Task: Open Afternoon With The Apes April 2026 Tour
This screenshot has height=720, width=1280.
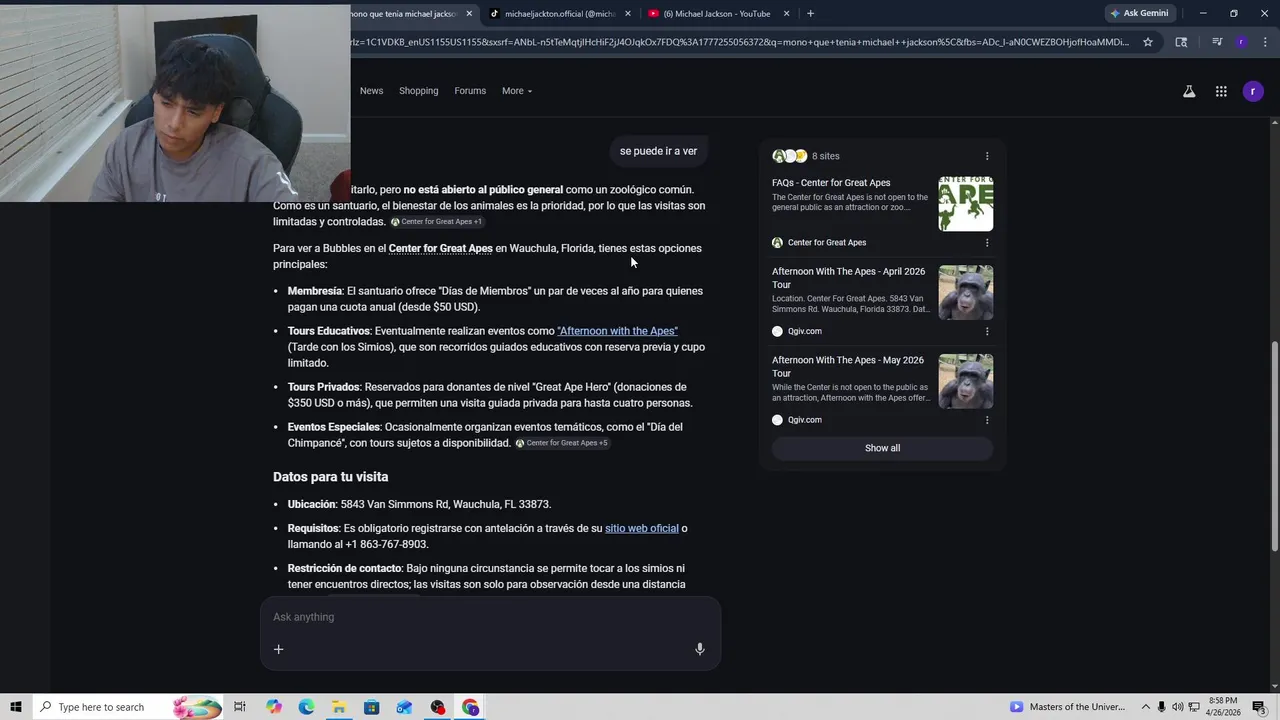Action: click(849, 278)
